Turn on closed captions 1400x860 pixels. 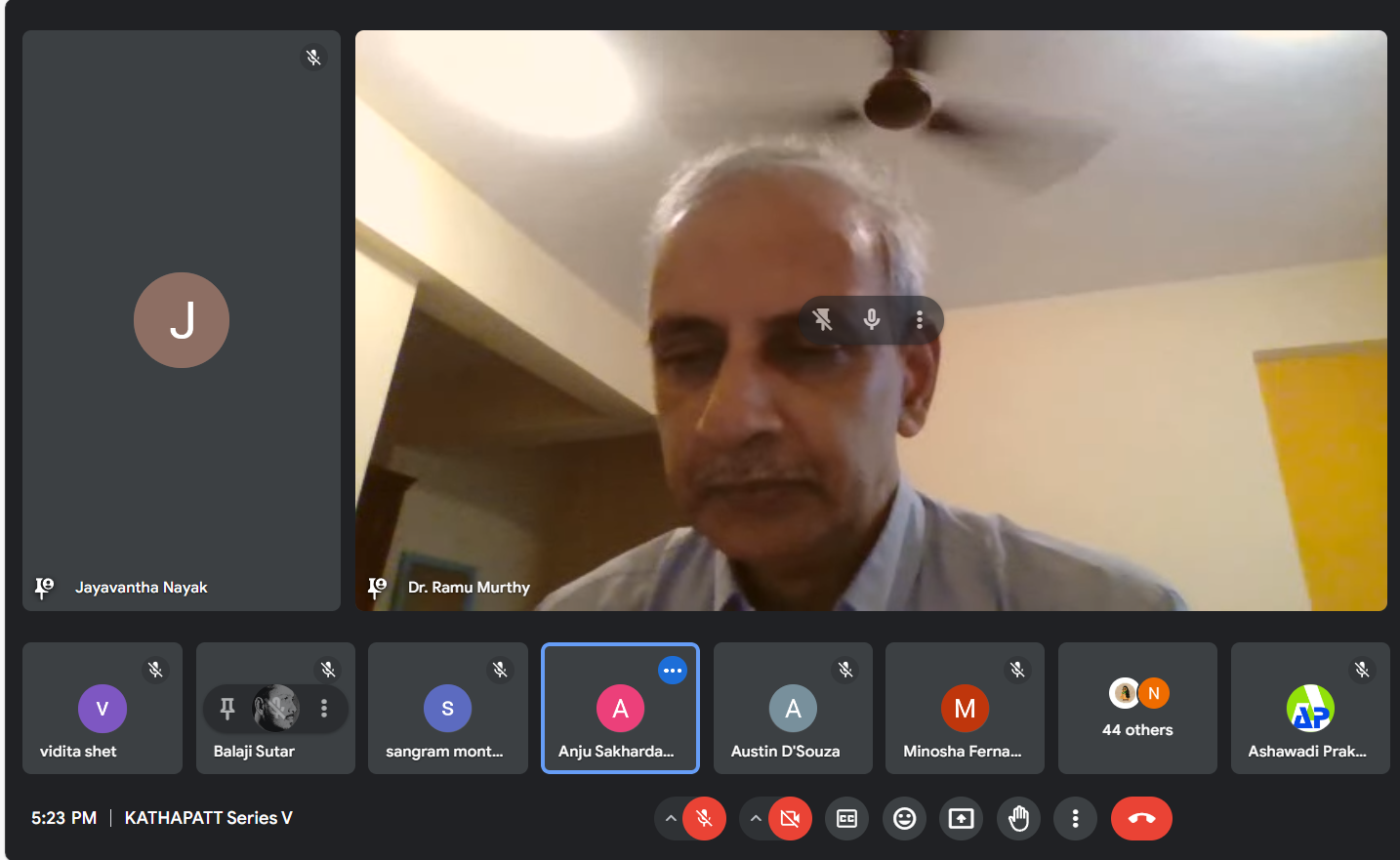pyautogui.click(x=846, y=819)
